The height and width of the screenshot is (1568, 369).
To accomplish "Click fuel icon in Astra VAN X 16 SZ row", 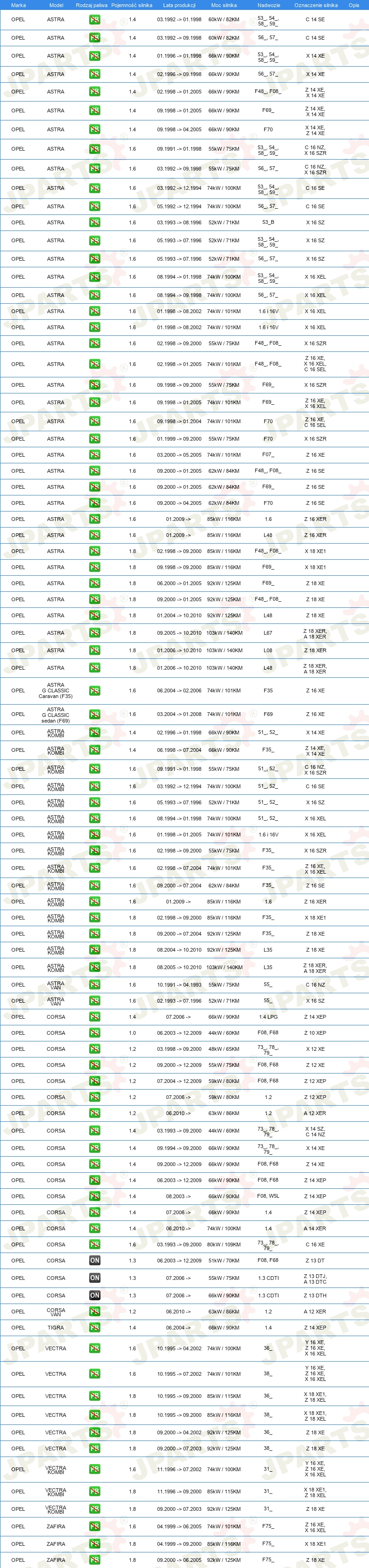I will (95, 1001).
